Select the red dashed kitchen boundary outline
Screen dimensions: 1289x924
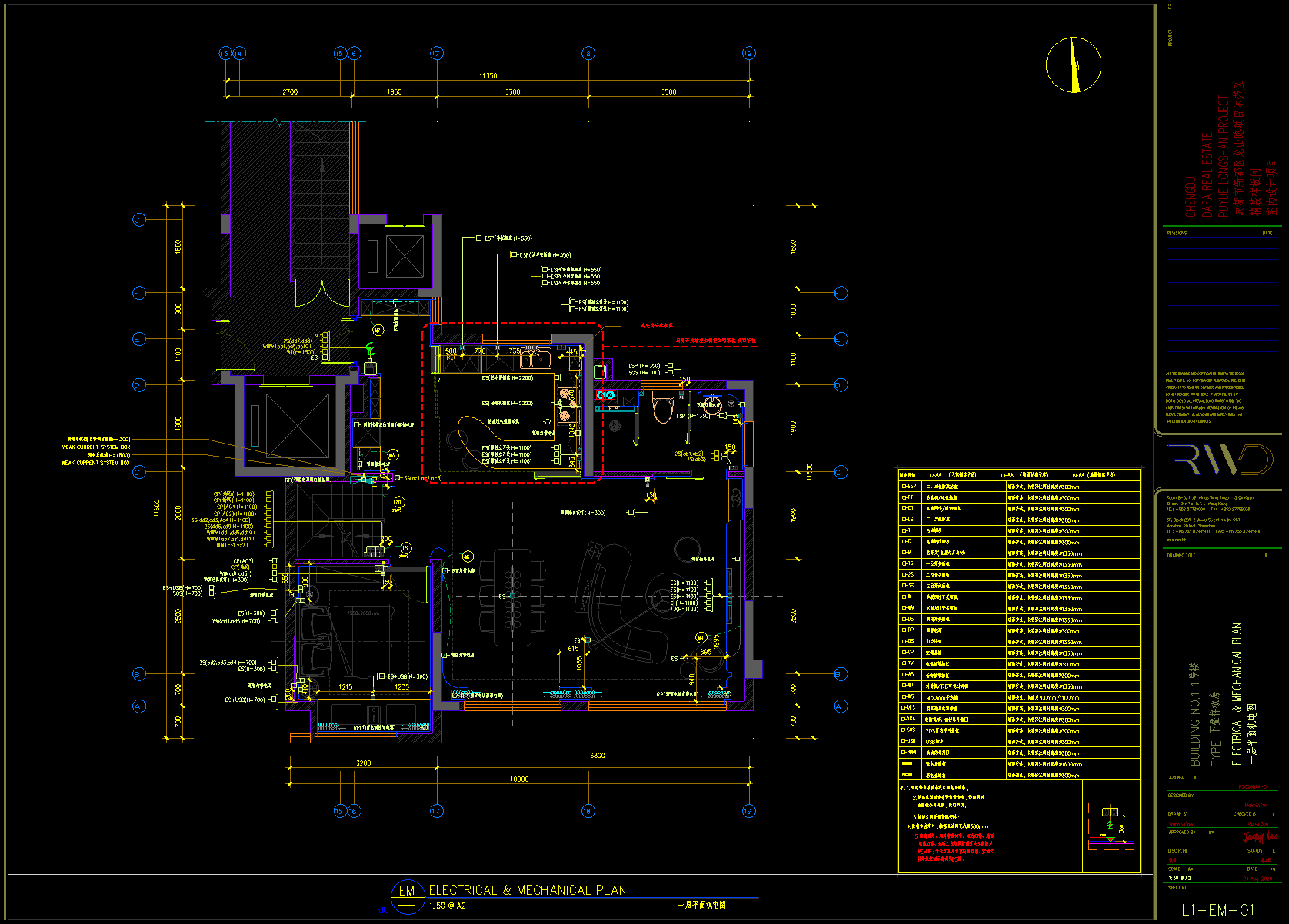[512, 404]
